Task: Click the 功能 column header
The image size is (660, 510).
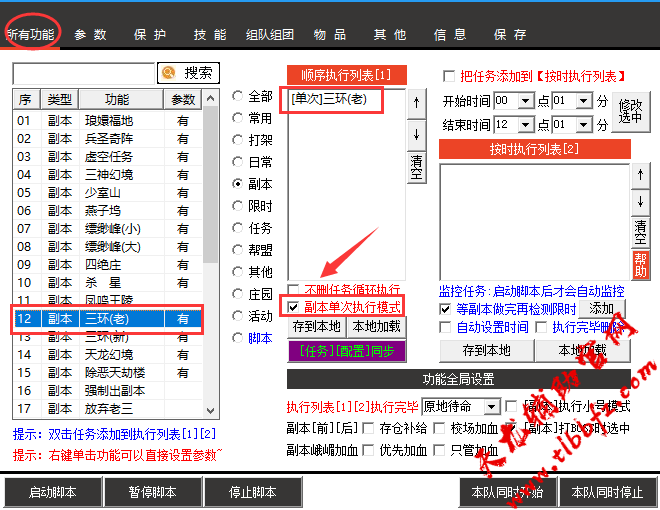Action: pyautogui.click(x=121, y=100)
